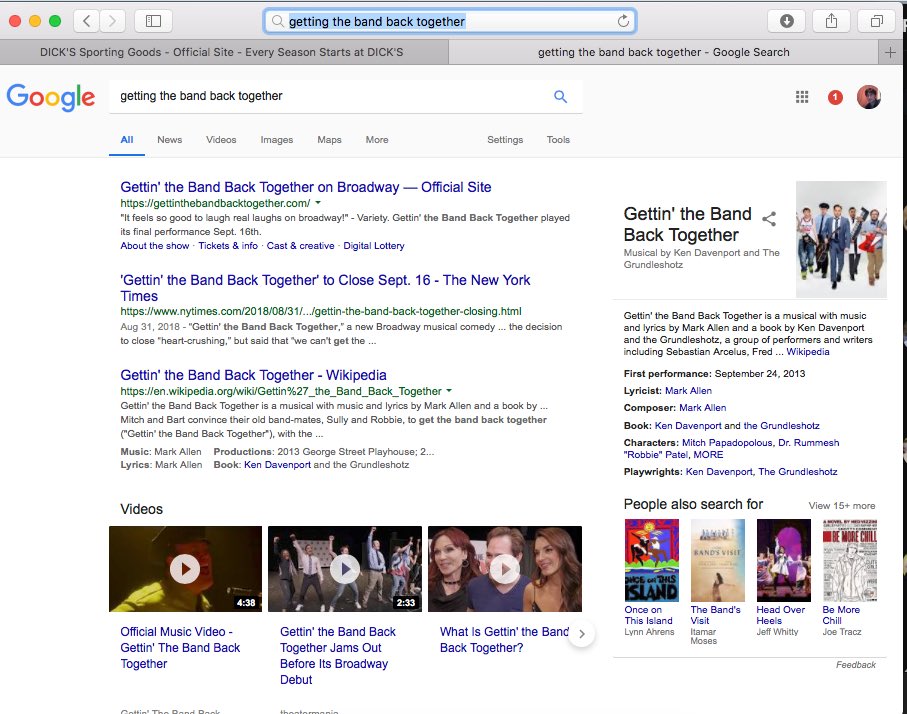Open the More search category menu
This screenshot has width=907, height=714.
(x=377, y=140)
